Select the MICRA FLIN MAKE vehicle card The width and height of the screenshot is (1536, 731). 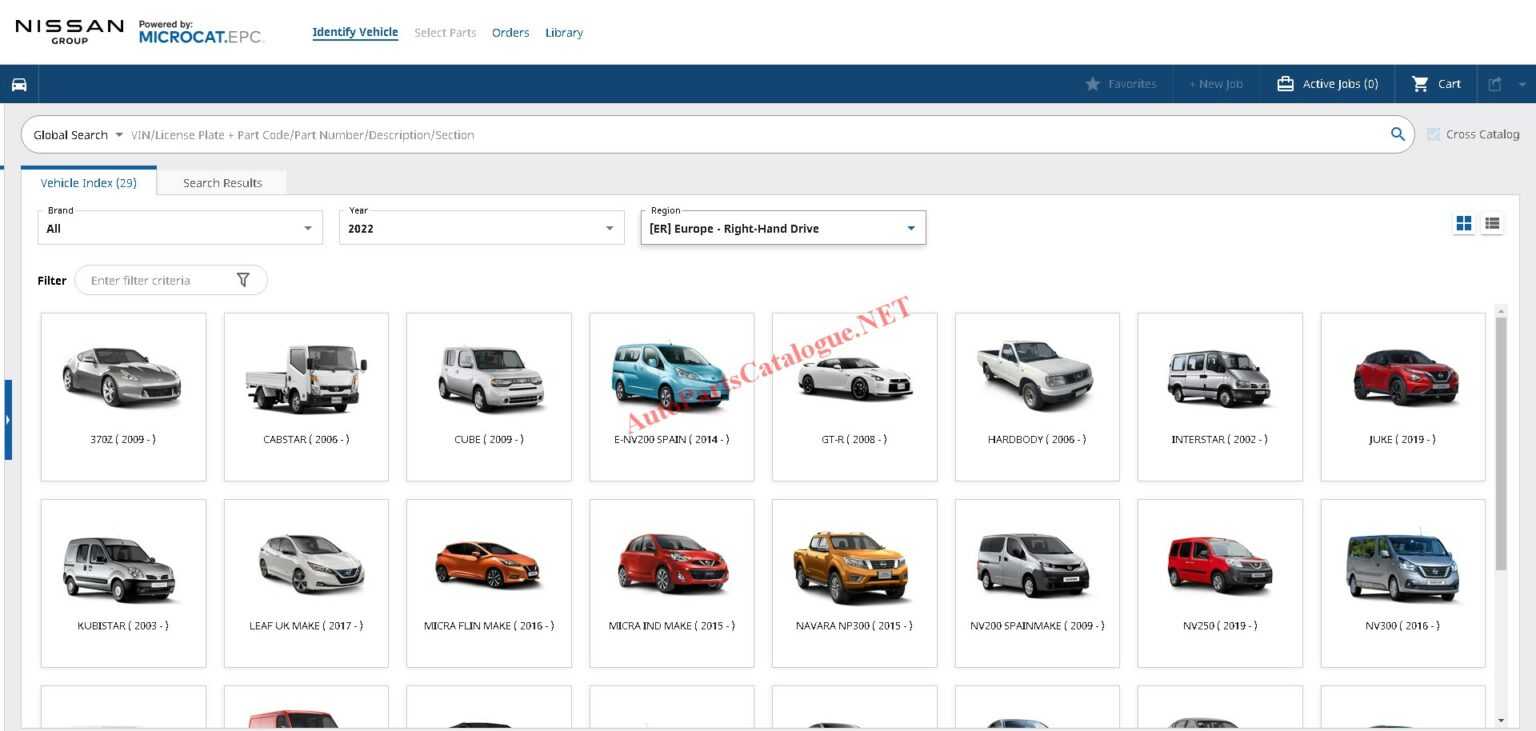point(489,583)
